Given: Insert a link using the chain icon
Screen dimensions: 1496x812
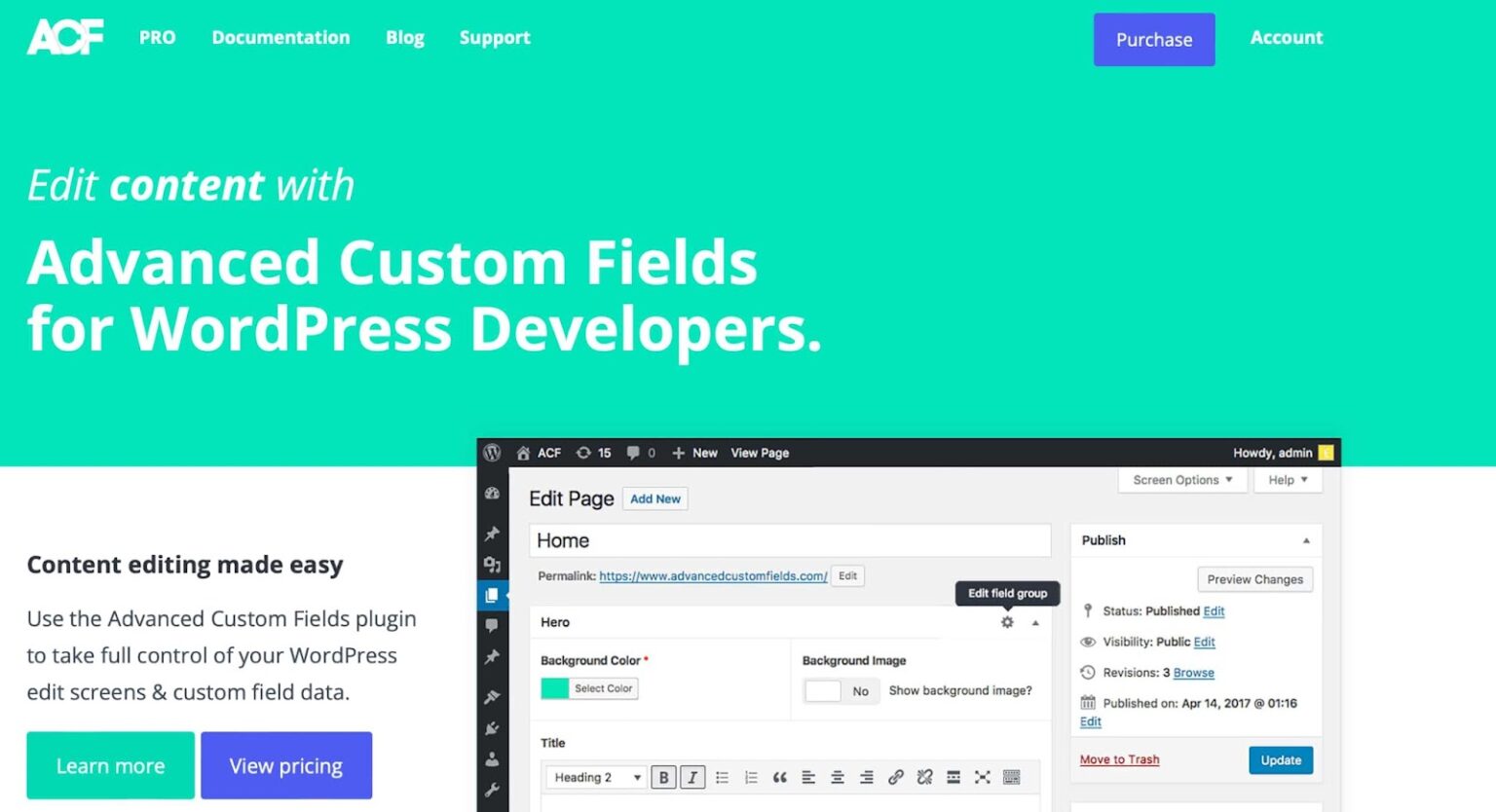Looking at the screenshot, I should 896,777.
